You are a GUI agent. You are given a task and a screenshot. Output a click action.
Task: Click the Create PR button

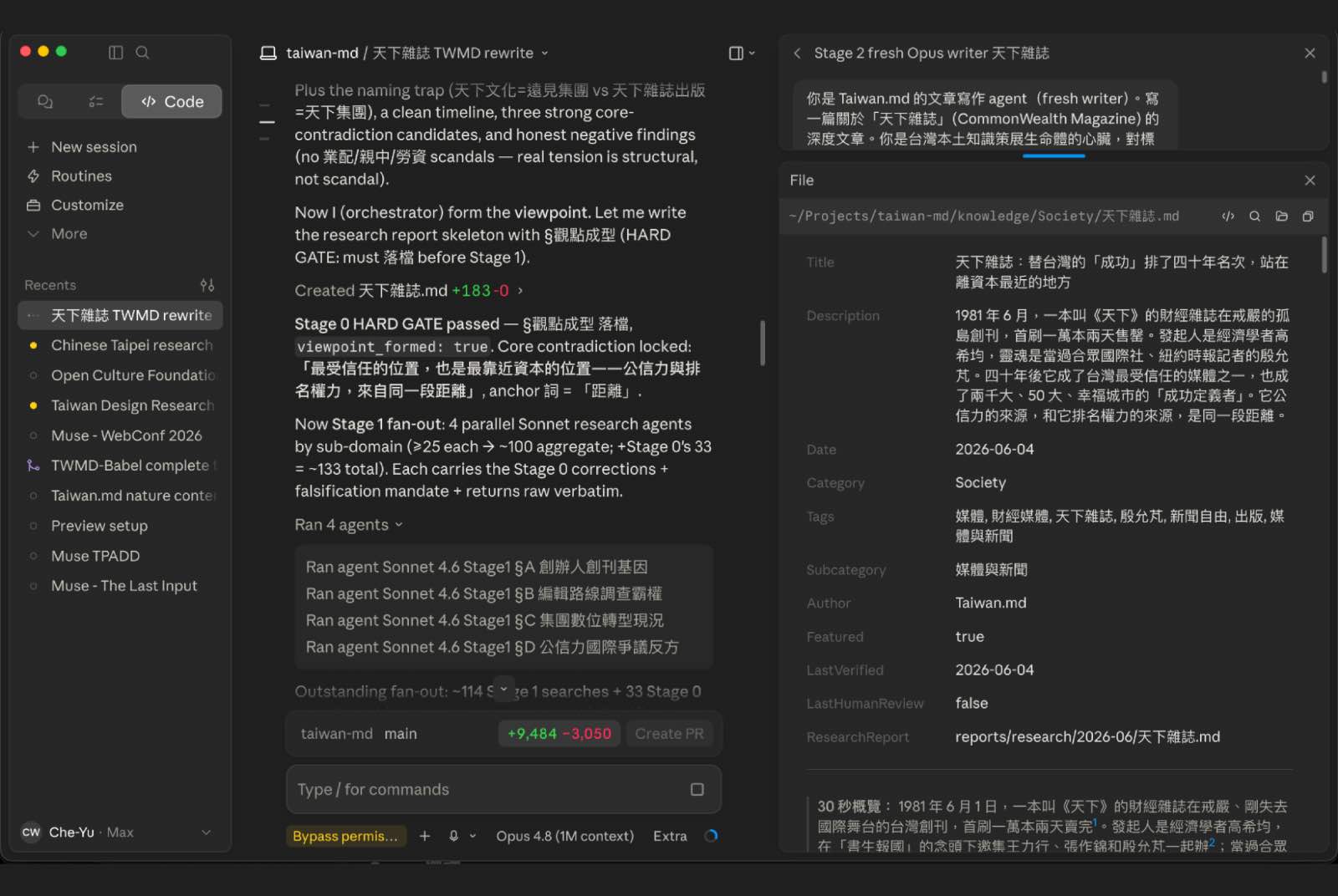[669, 734]
